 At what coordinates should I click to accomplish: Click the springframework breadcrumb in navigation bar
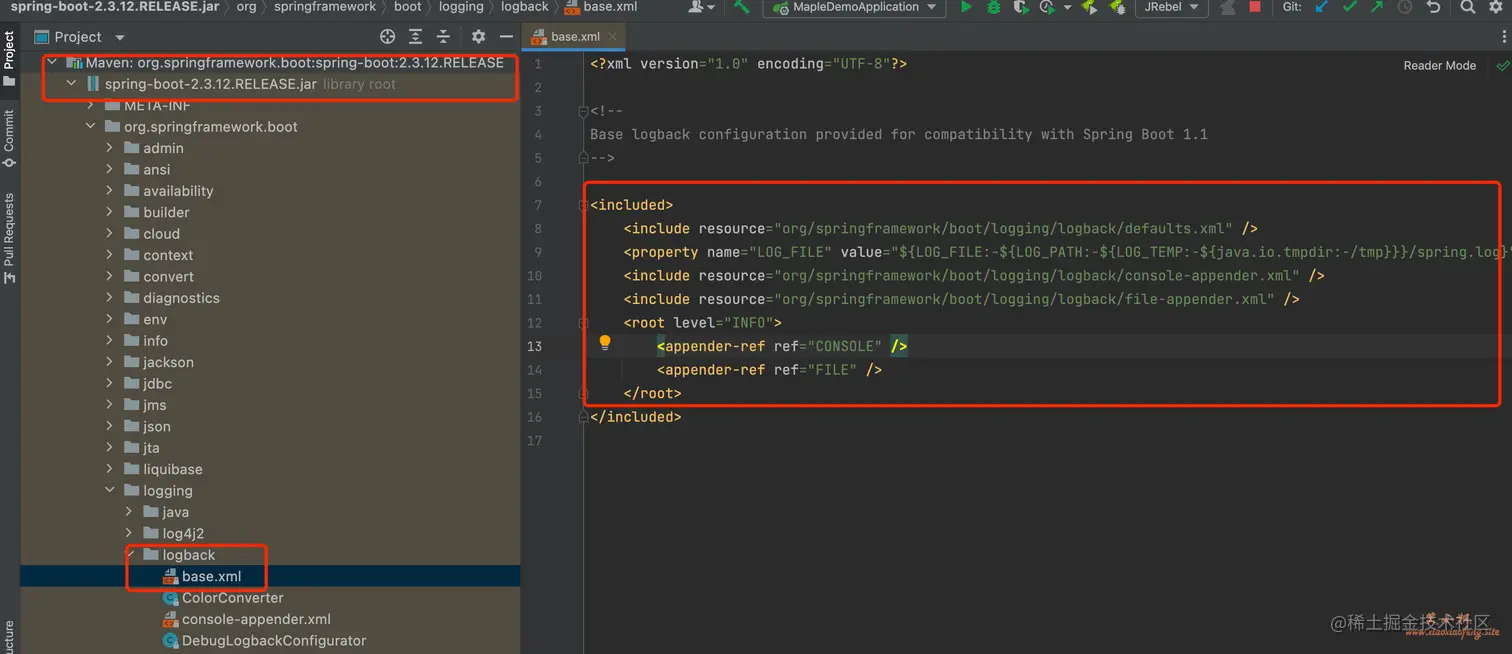point(325,7)
